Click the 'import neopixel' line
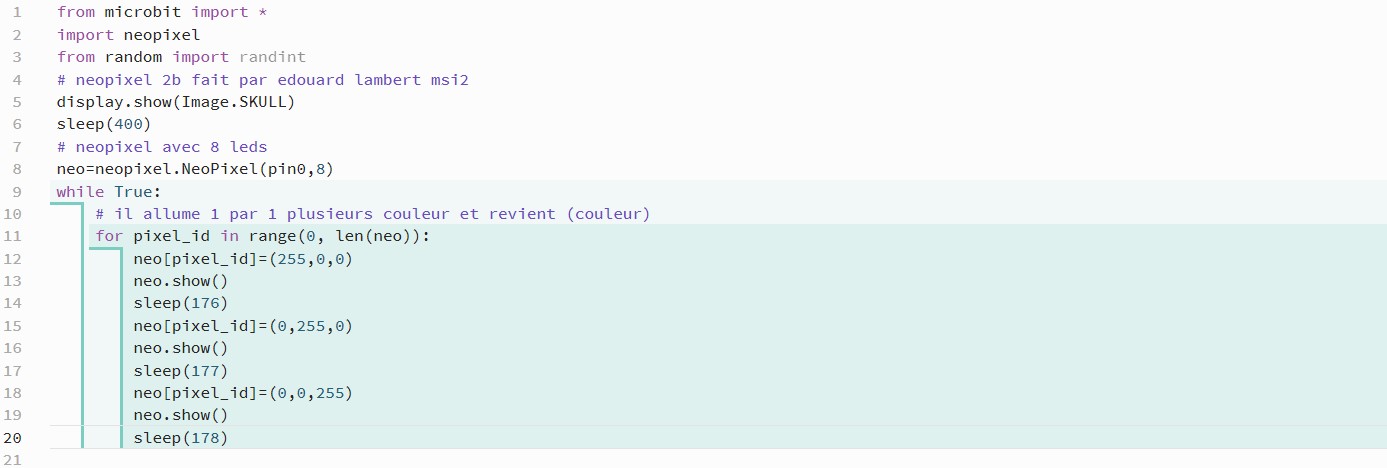This screenshot has height=468, width=1387. click(129, 35)
